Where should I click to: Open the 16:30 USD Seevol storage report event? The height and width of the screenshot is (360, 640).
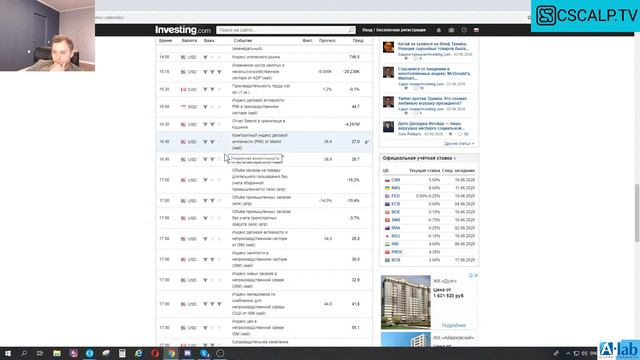pyautogui.click(x=258, y=124)
